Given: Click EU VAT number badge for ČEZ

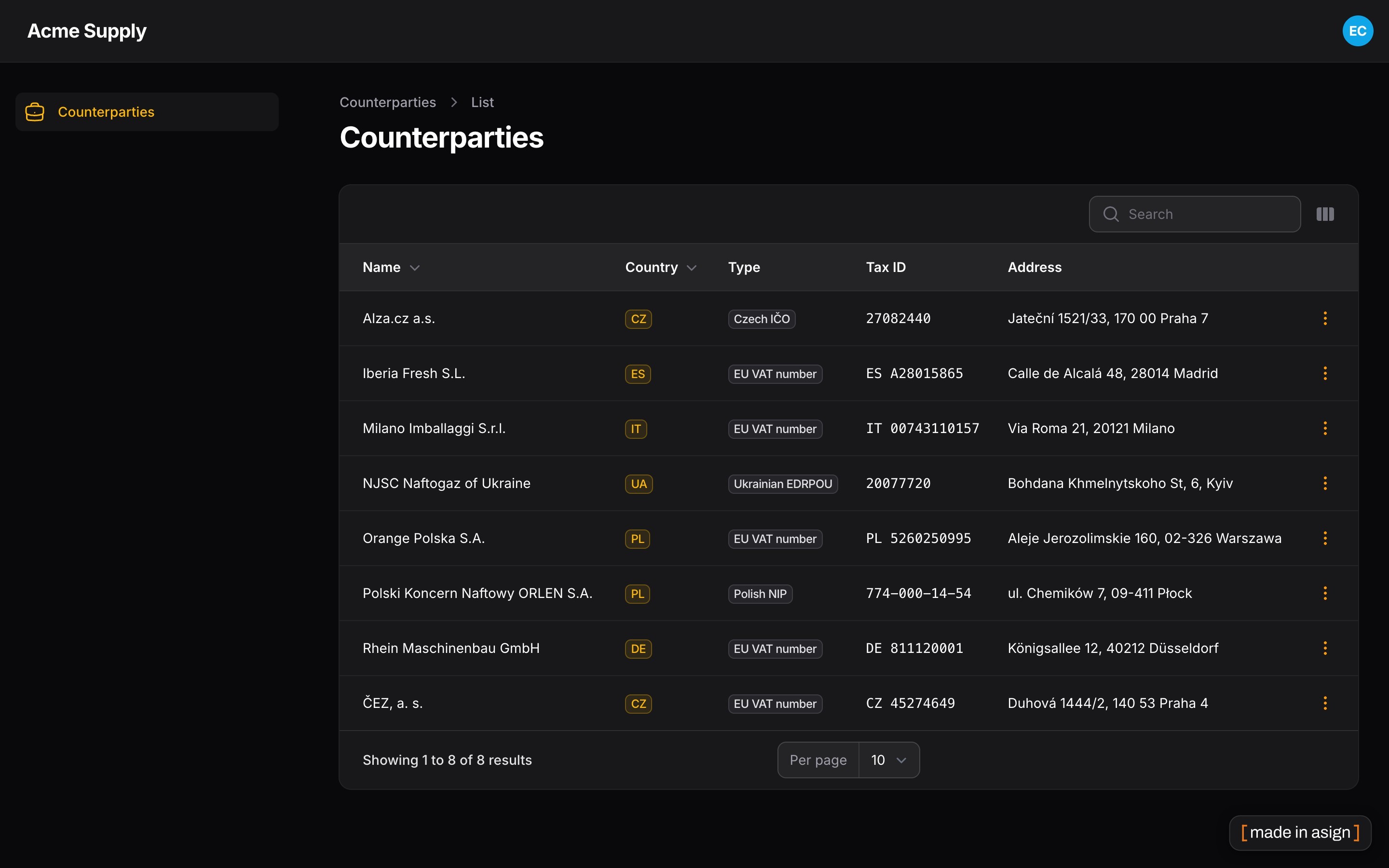Looking at the screenshot, I should click(775, 704).
